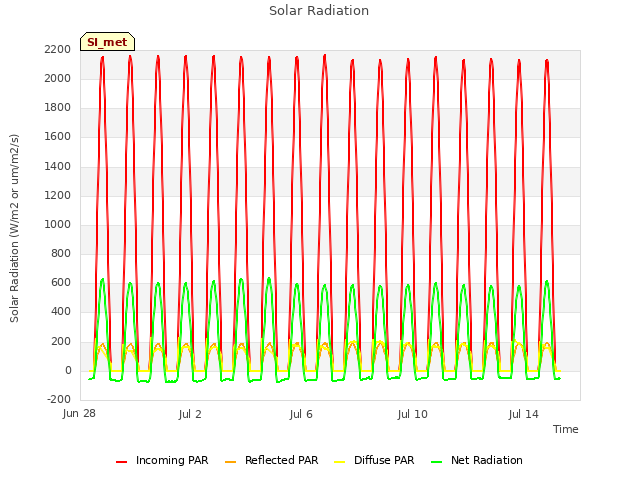Click the 800 y-axis tick value
Viewport: 640px width, 480px height.
(x=61, y=254)
